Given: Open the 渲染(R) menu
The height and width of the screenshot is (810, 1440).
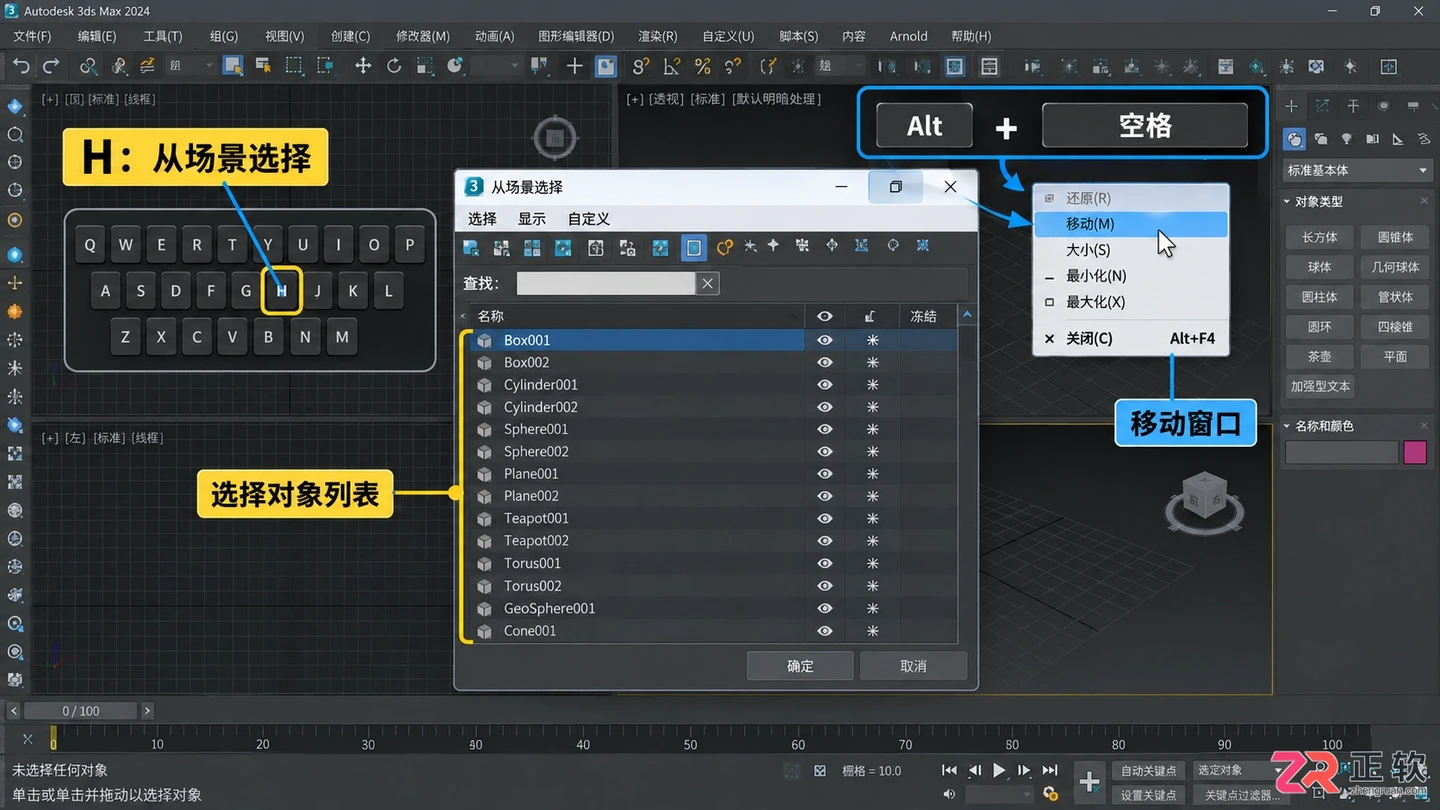Looking at the screenshot, I should [x=657, y=36].
